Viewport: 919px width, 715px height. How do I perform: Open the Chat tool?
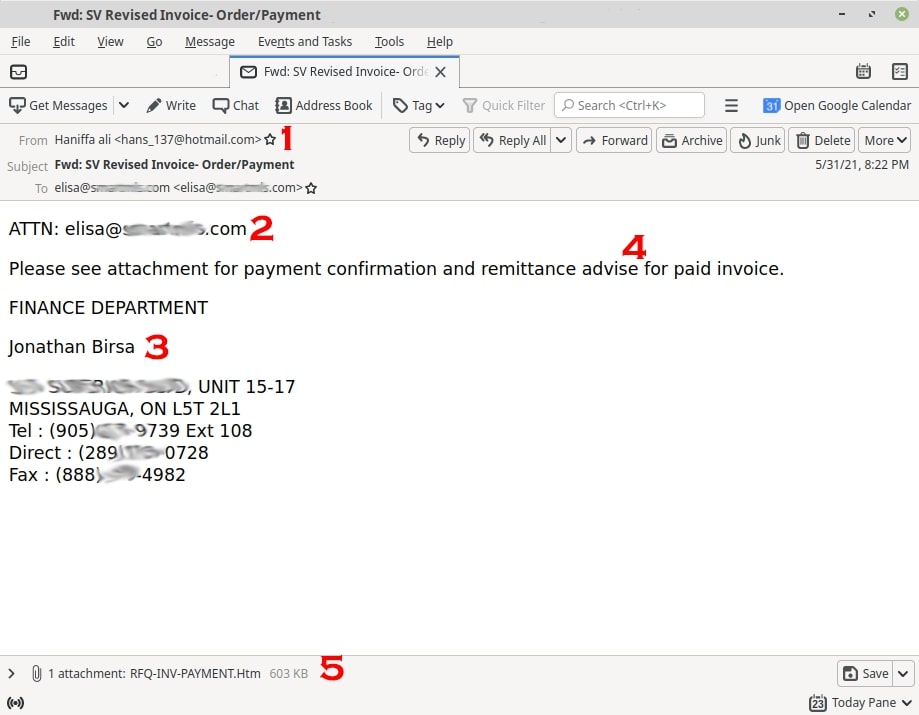click(x=235, y=105)
